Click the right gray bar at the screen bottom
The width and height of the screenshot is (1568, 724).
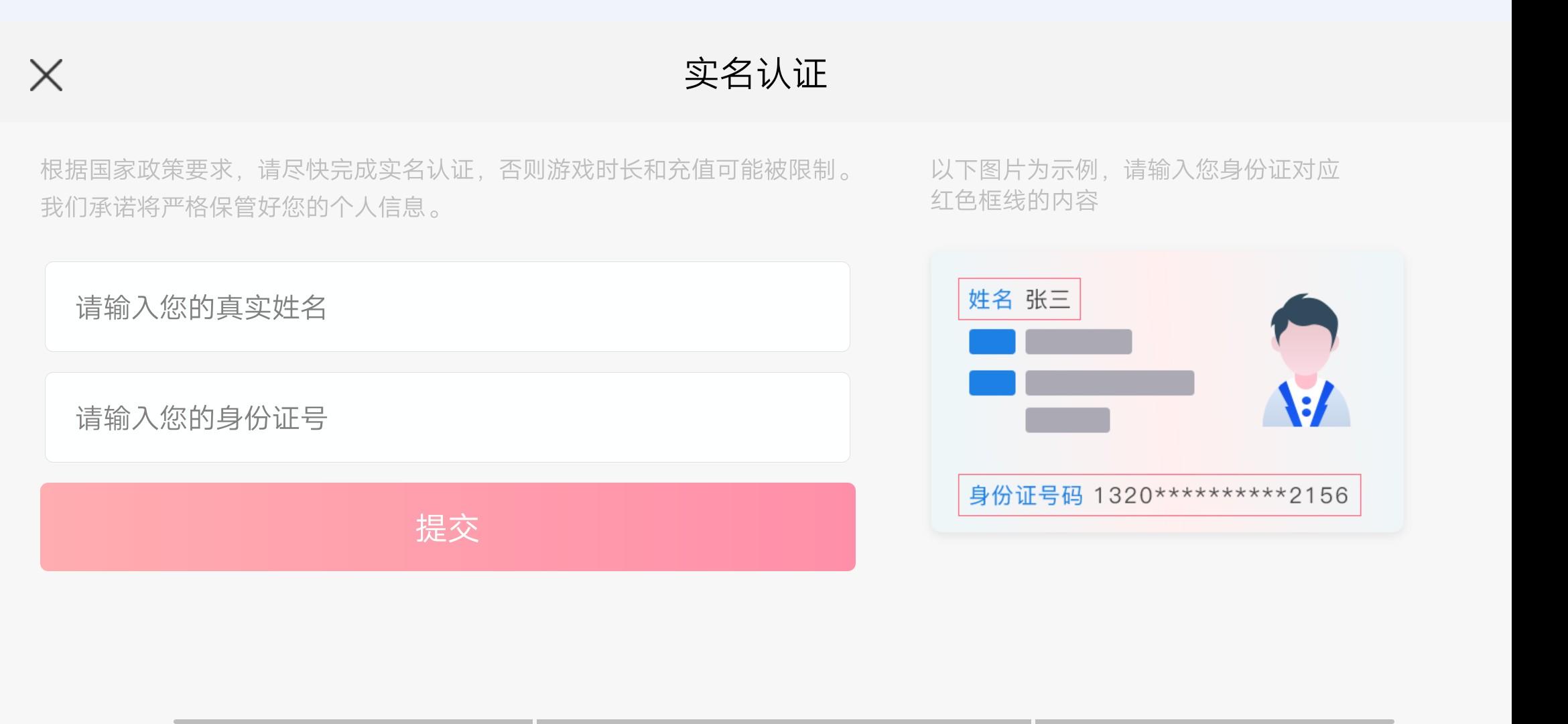(1215, 721)
